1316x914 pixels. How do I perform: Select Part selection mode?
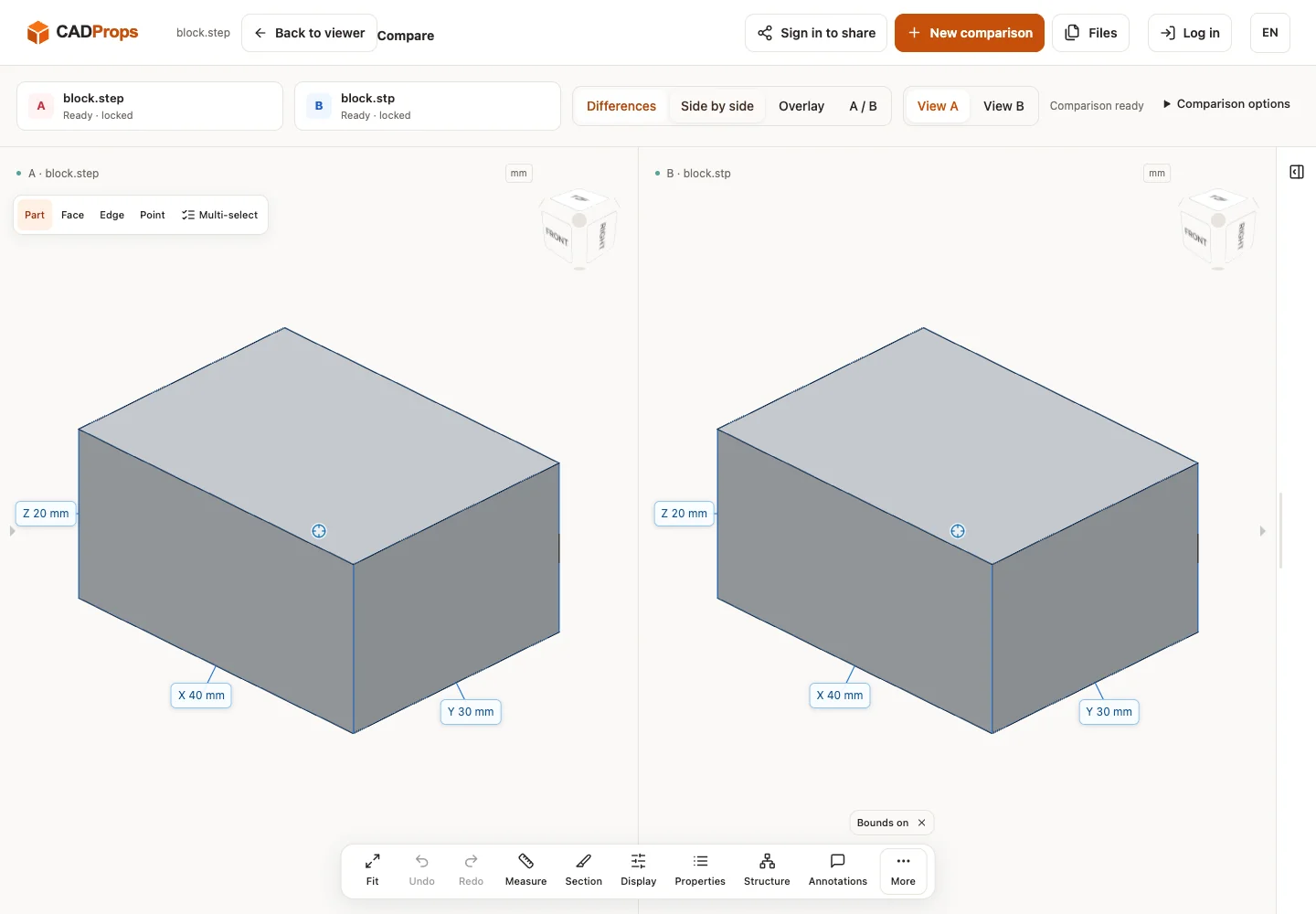pos(35,215)
